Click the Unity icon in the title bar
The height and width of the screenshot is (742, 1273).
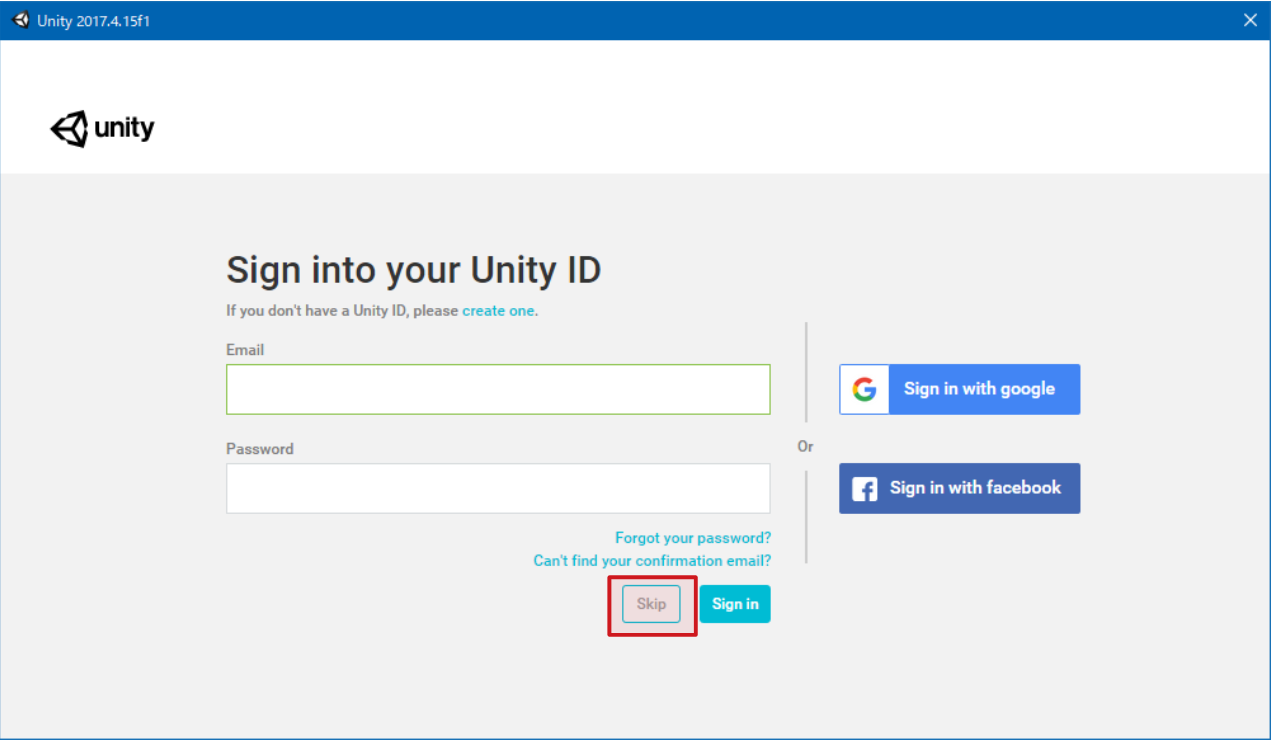coord(20,20)
